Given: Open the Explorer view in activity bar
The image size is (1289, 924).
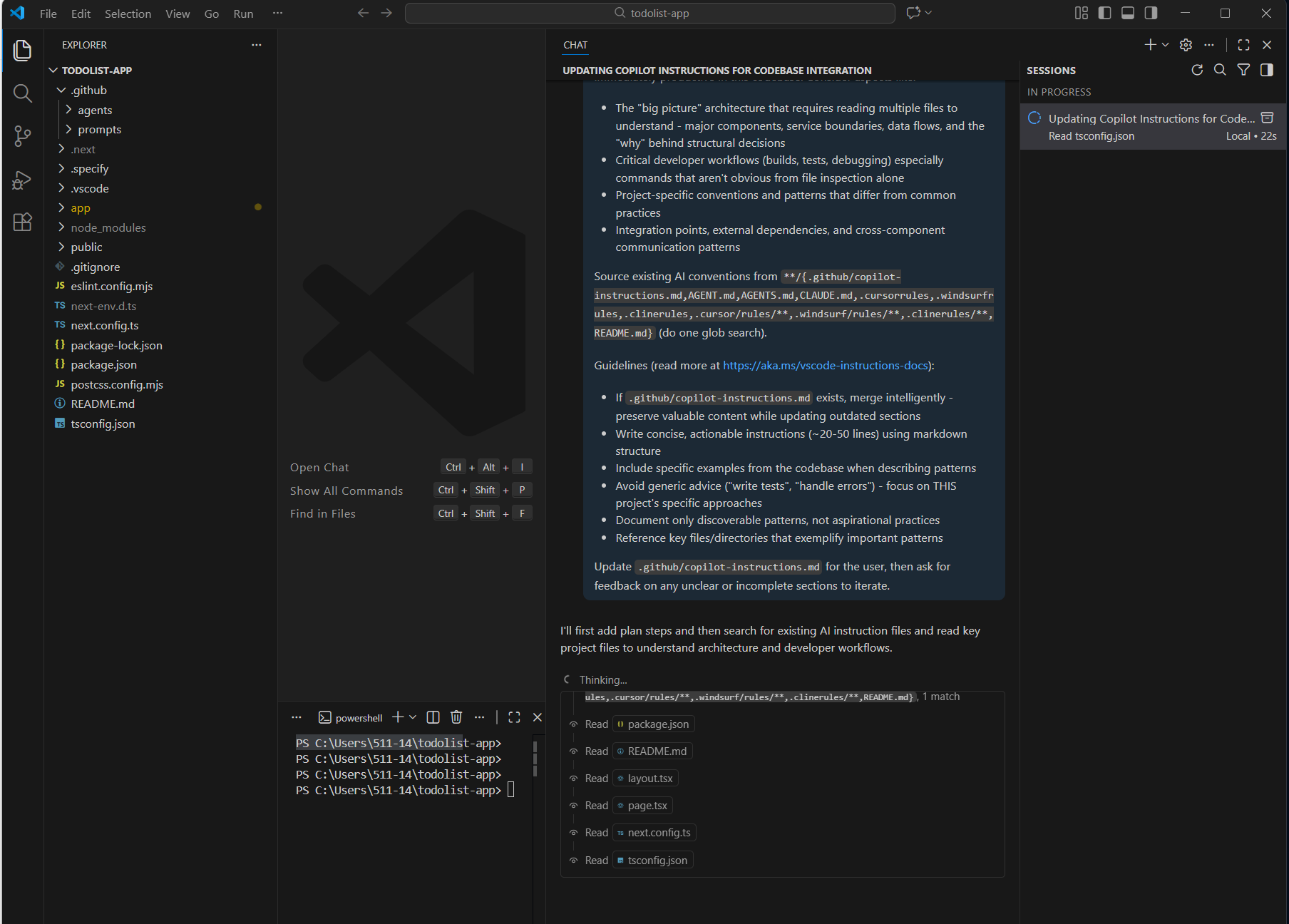Looking at the screenshot, I should coord(22,50).
